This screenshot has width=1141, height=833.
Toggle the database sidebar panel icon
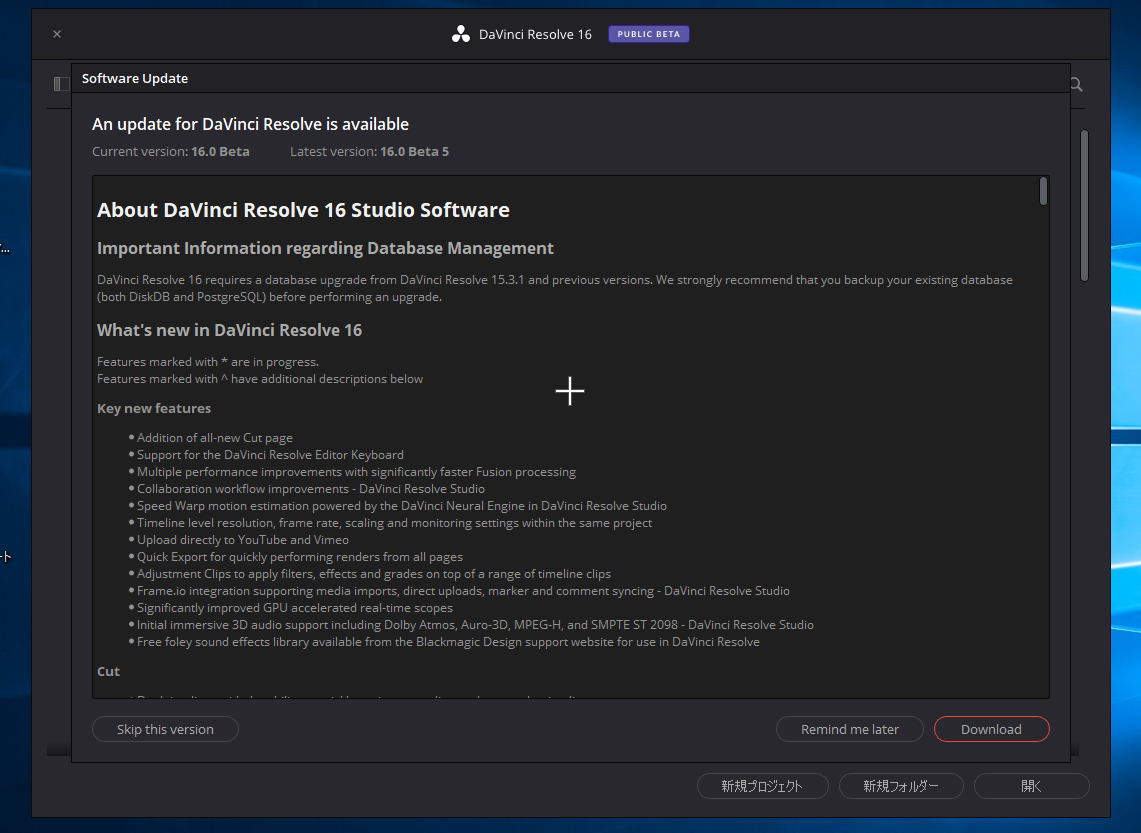61,85
